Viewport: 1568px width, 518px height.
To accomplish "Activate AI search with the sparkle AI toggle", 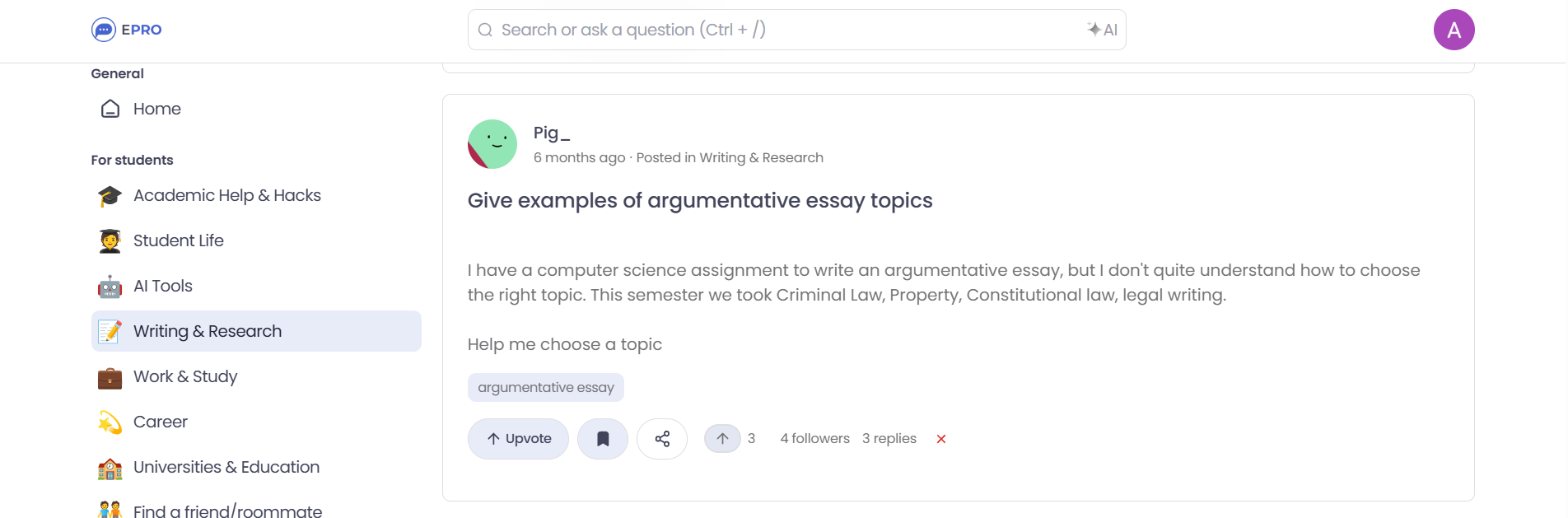I will click(1102, 30).
